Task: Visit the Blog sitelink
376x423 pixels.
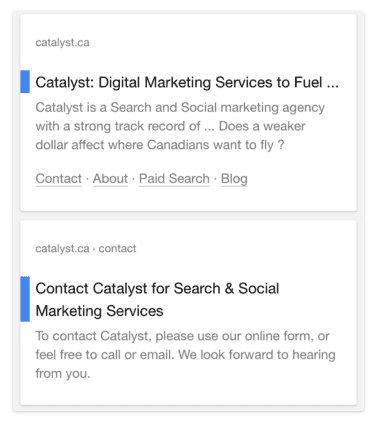Action: click(x=234, y=178)
